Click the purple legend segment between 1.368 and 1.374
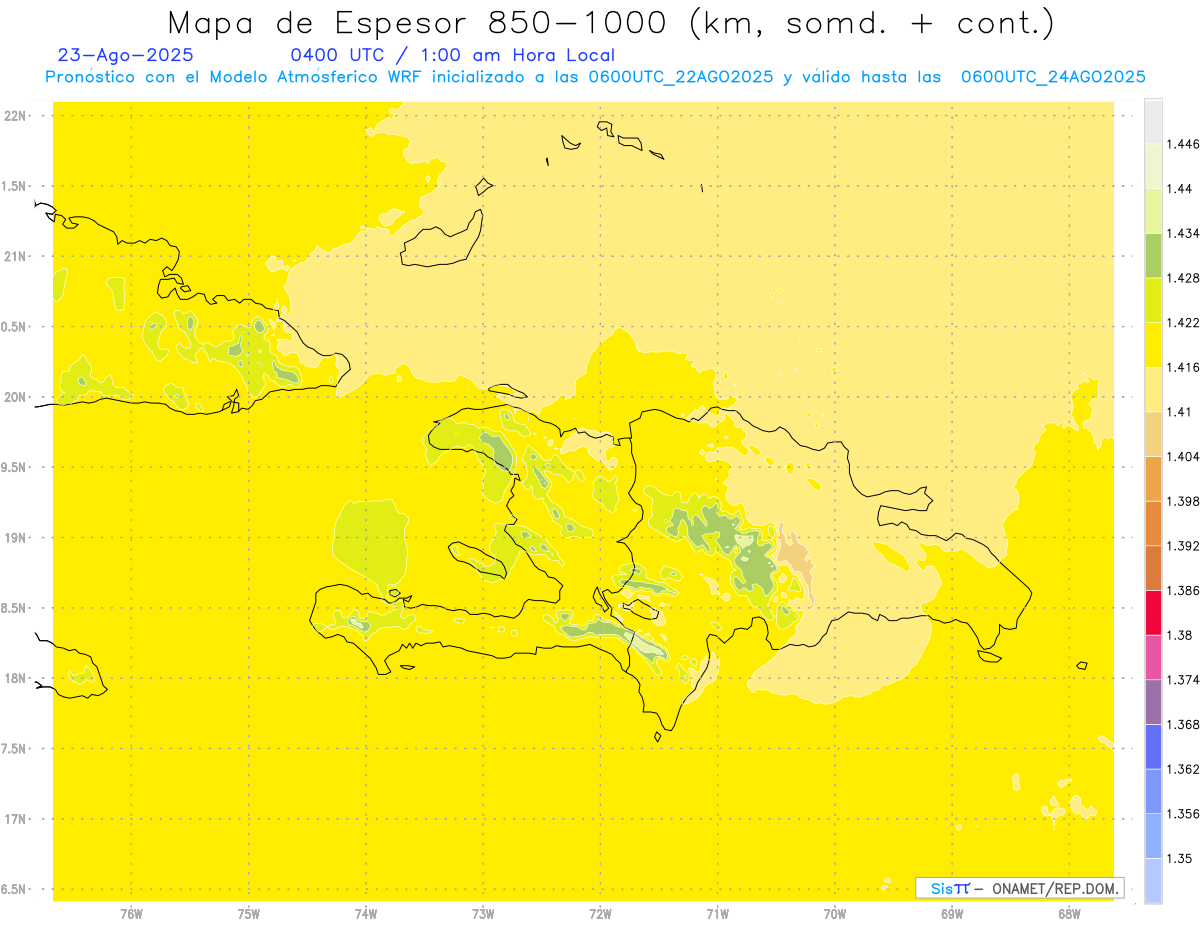The height and width of the screenshot is (927, 1200). coord(1153,701)
